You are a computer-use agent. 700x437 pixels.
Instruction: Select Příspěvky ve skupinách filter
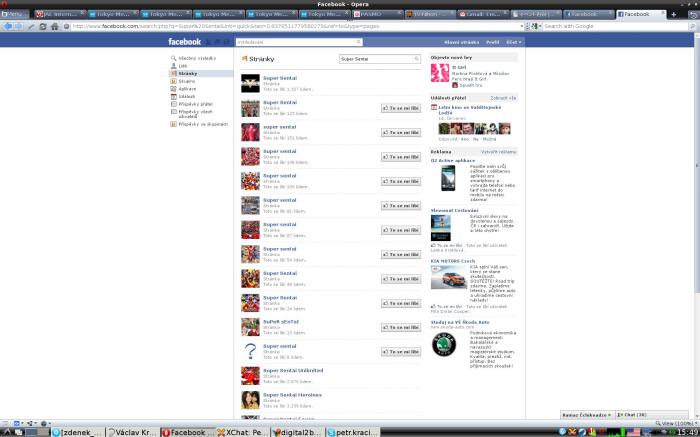click(x=203, y=125)
